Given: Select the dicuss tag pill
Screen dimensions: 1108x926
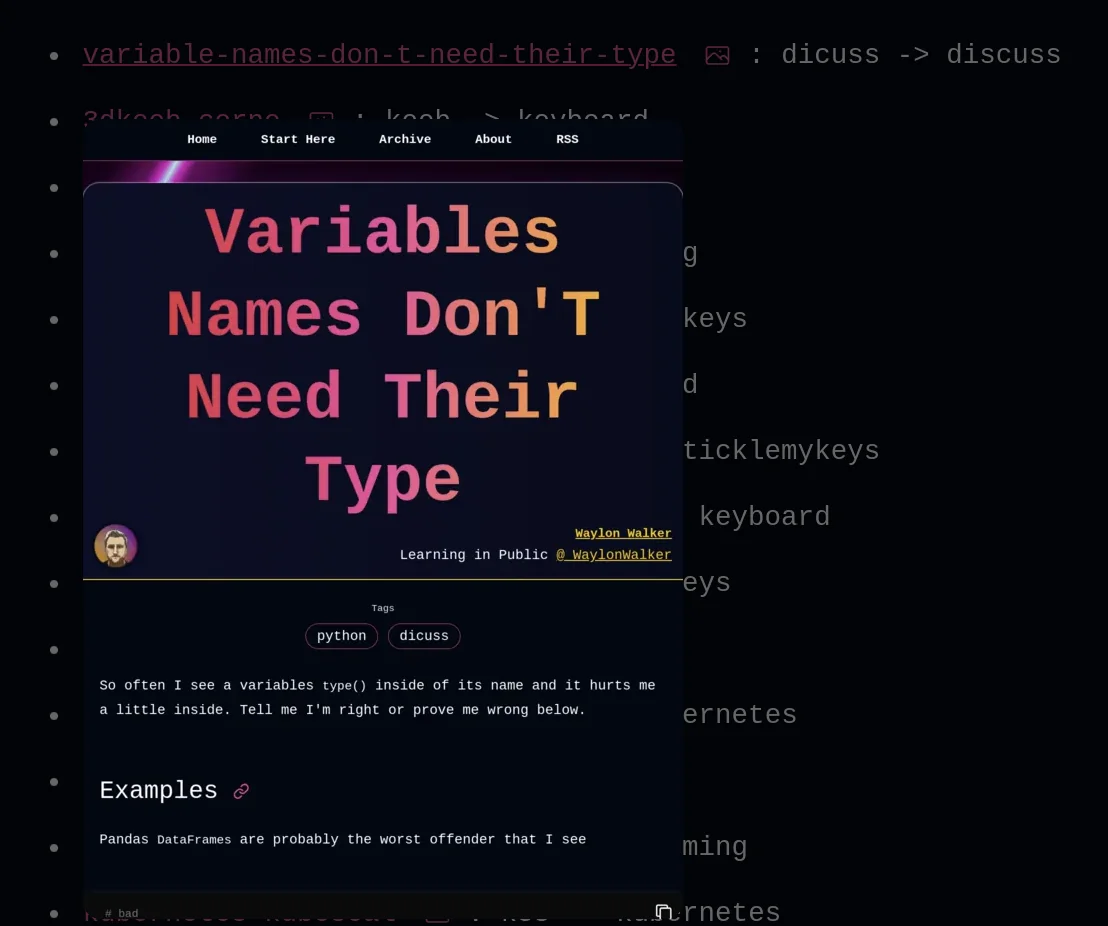Looking at the screenshot, I should (x=424, y=636).
